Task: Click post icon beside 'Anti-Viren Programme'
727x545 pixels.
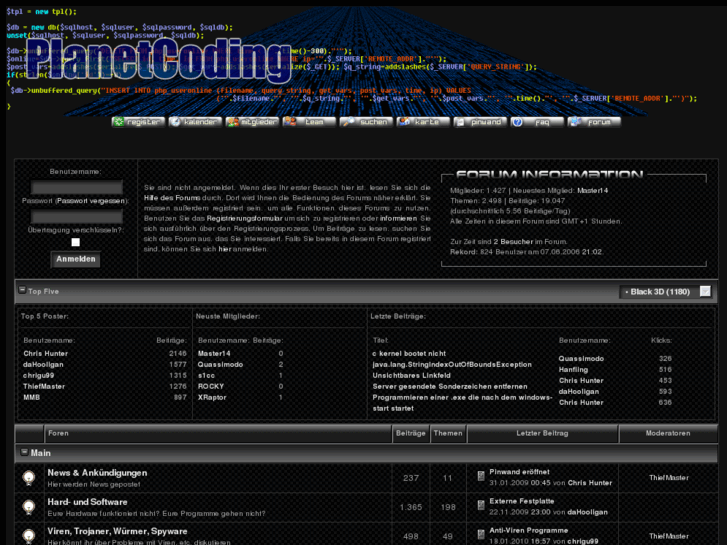Action: (x=481, y=534)
